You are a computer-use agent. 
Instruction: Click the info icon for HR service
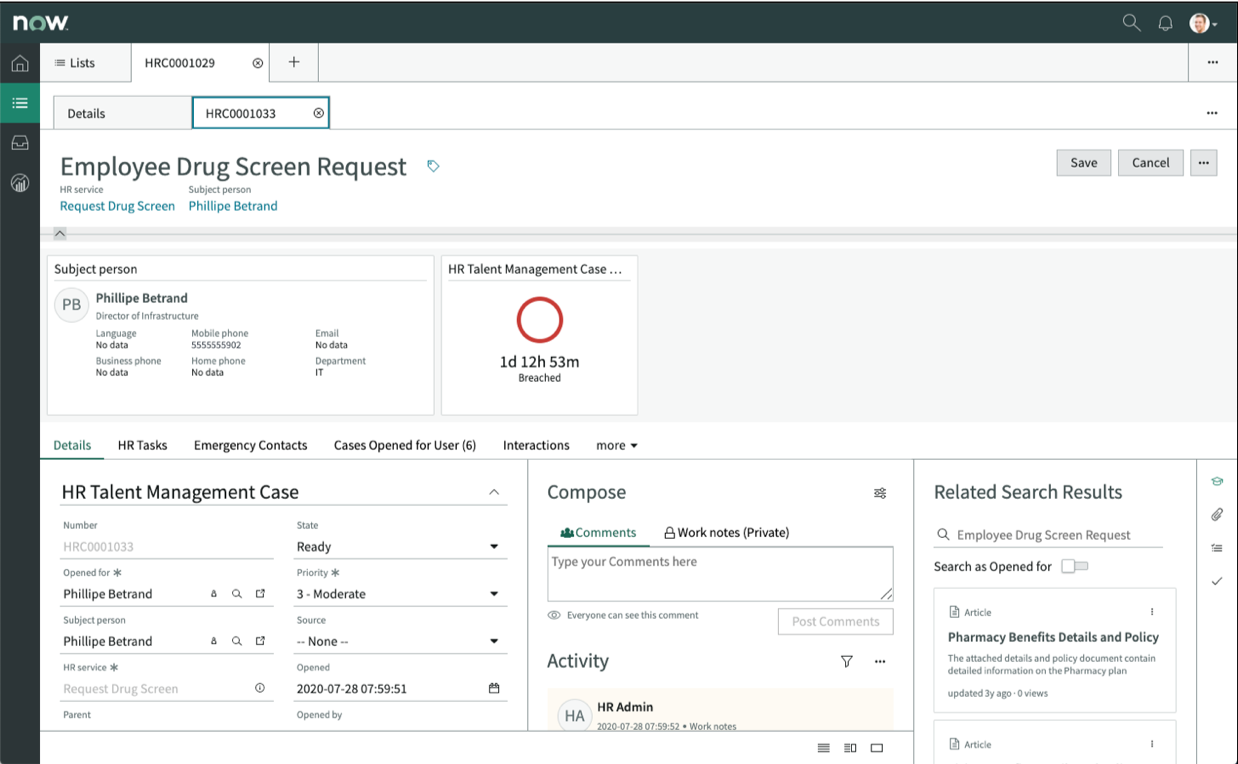click(260, 688)
